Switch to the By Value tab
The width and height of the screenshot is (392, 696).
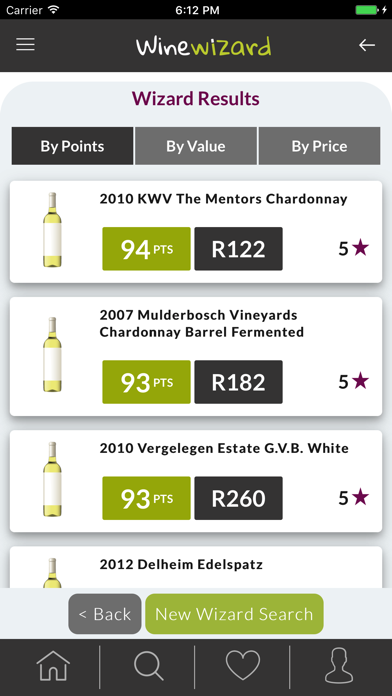[x=196, y=146]
